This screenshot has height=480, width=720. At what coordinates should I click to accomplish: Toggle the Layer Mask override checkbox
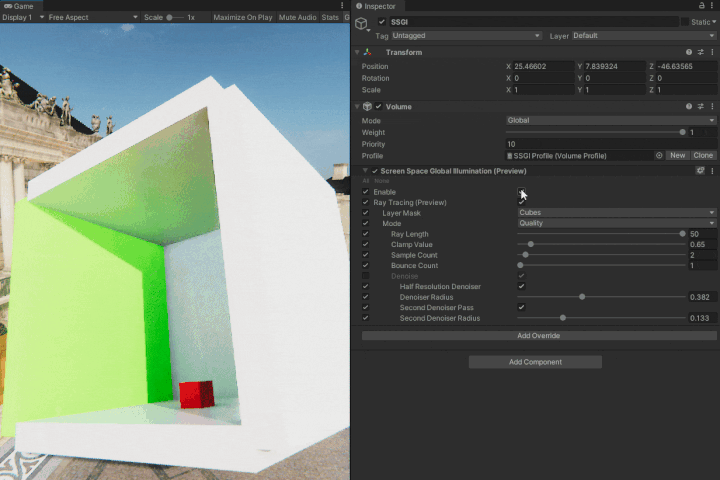click(366, 213)
